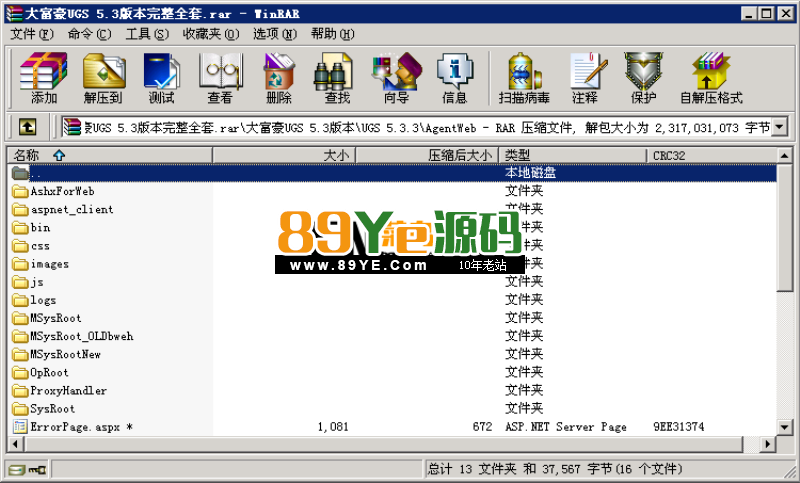This screenshot has width=800, height=483.
Task: Select the ProxyHandler folder name
Action: (68, 391)
